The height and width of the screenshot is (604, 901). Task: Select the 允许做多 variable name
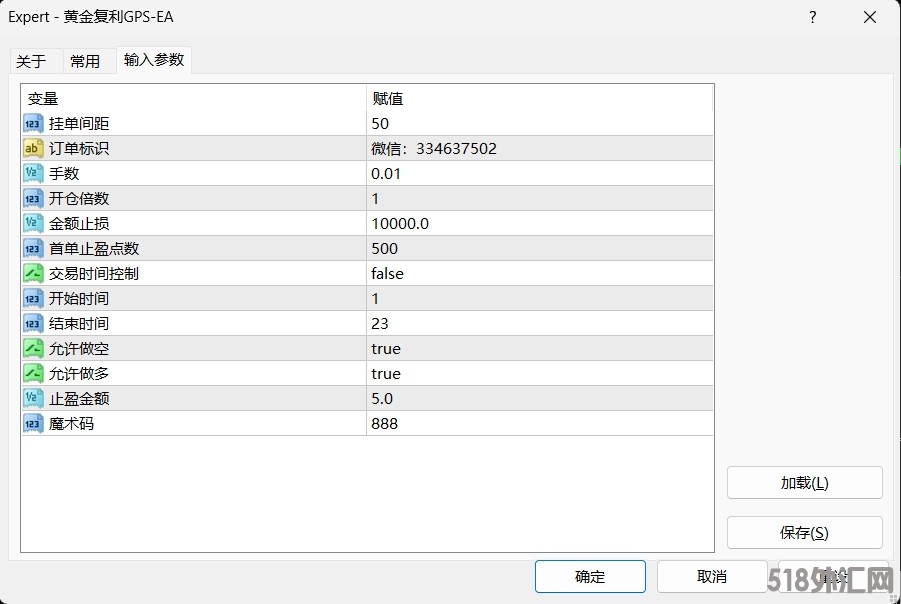coord(79,374)
